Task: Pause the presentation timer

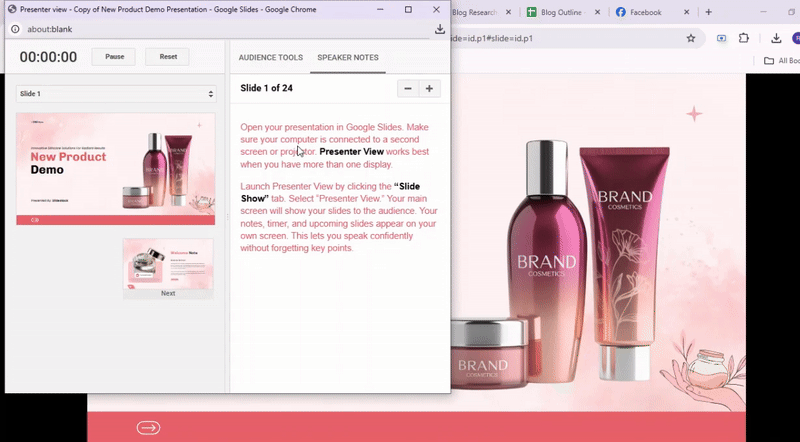Action: (114, 57)
